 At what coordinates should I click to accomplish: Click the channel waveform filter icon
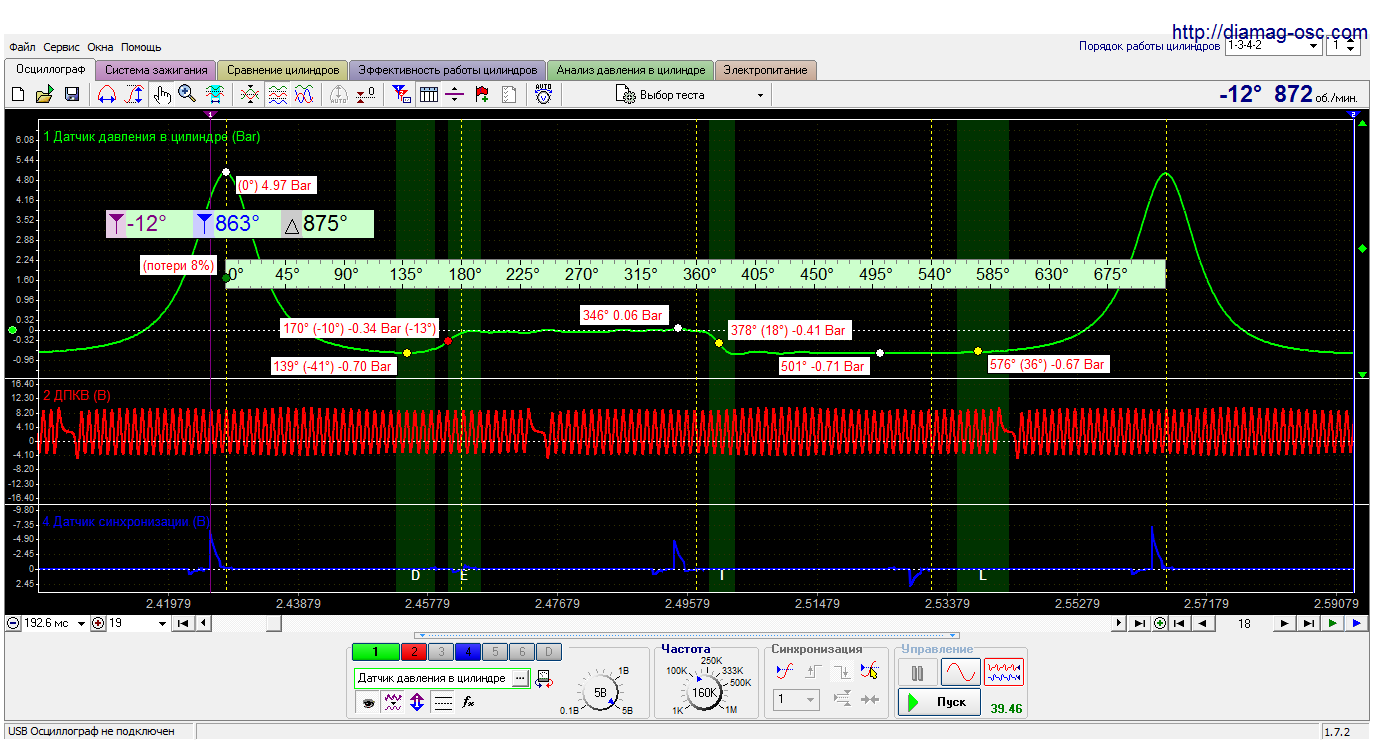393,704
